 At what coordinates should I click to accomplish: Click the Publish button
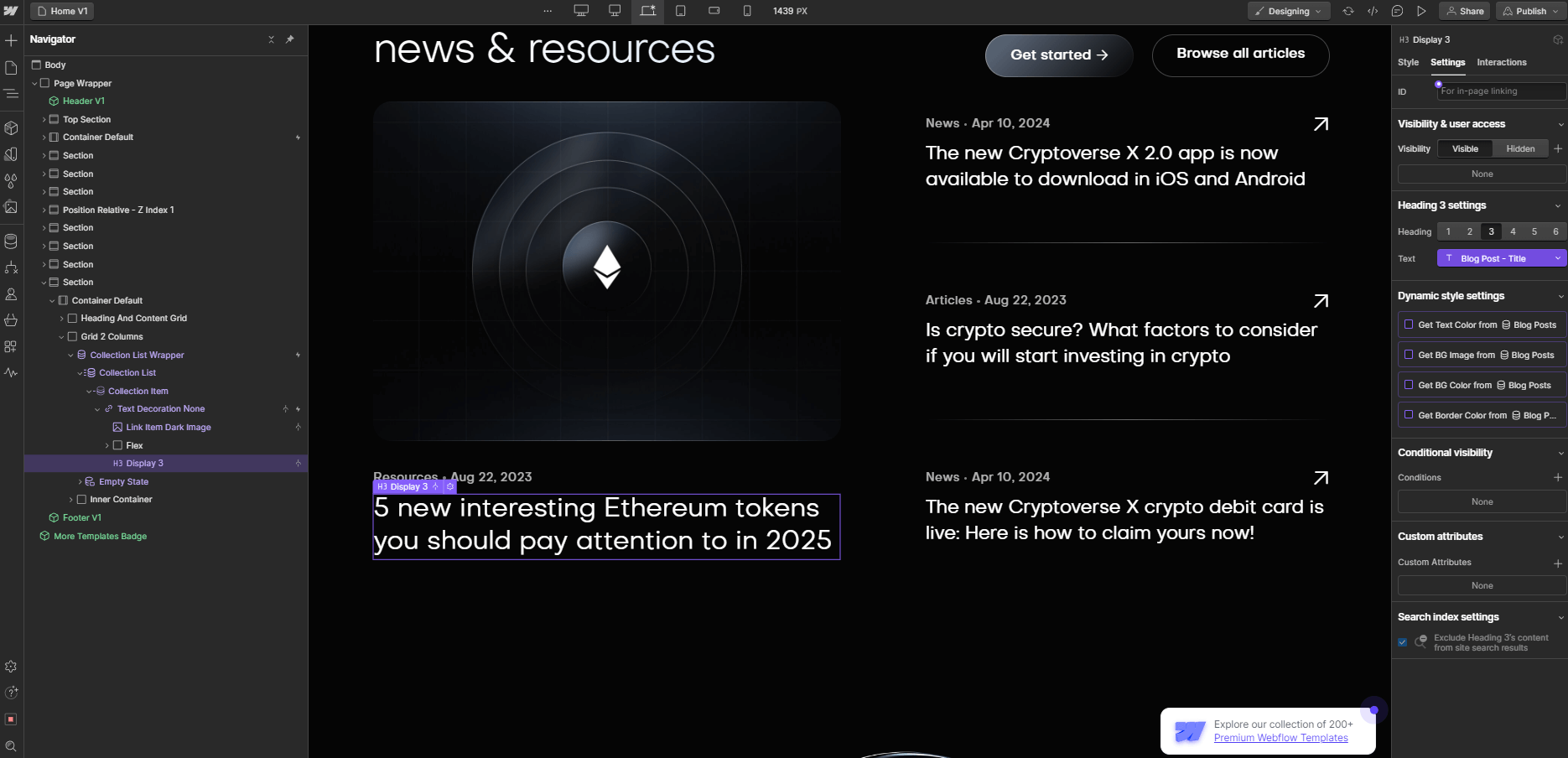click(x=1529, y=11)
